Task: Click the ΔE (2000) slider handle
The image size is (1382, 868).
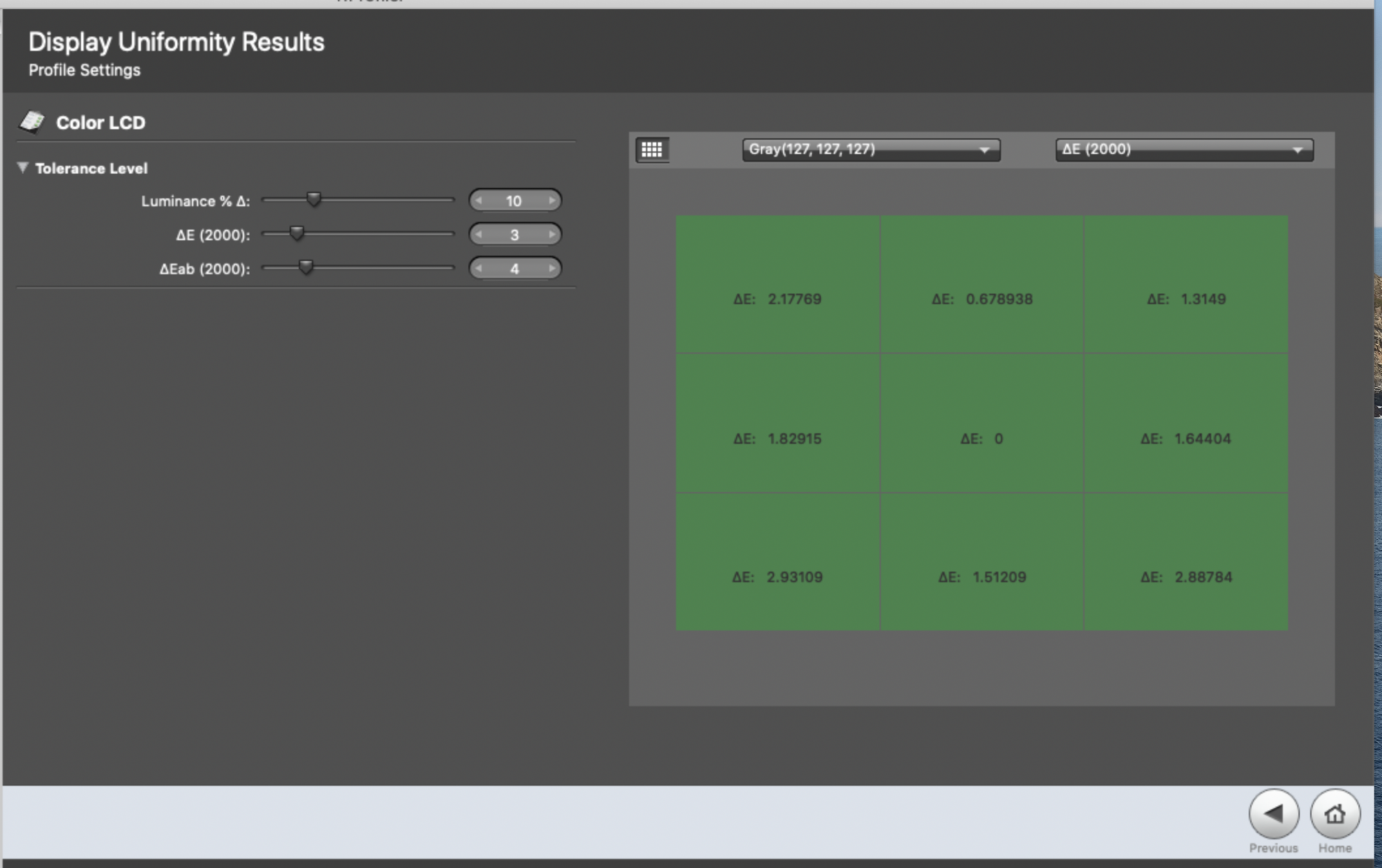Action: [x=296, y=234]
